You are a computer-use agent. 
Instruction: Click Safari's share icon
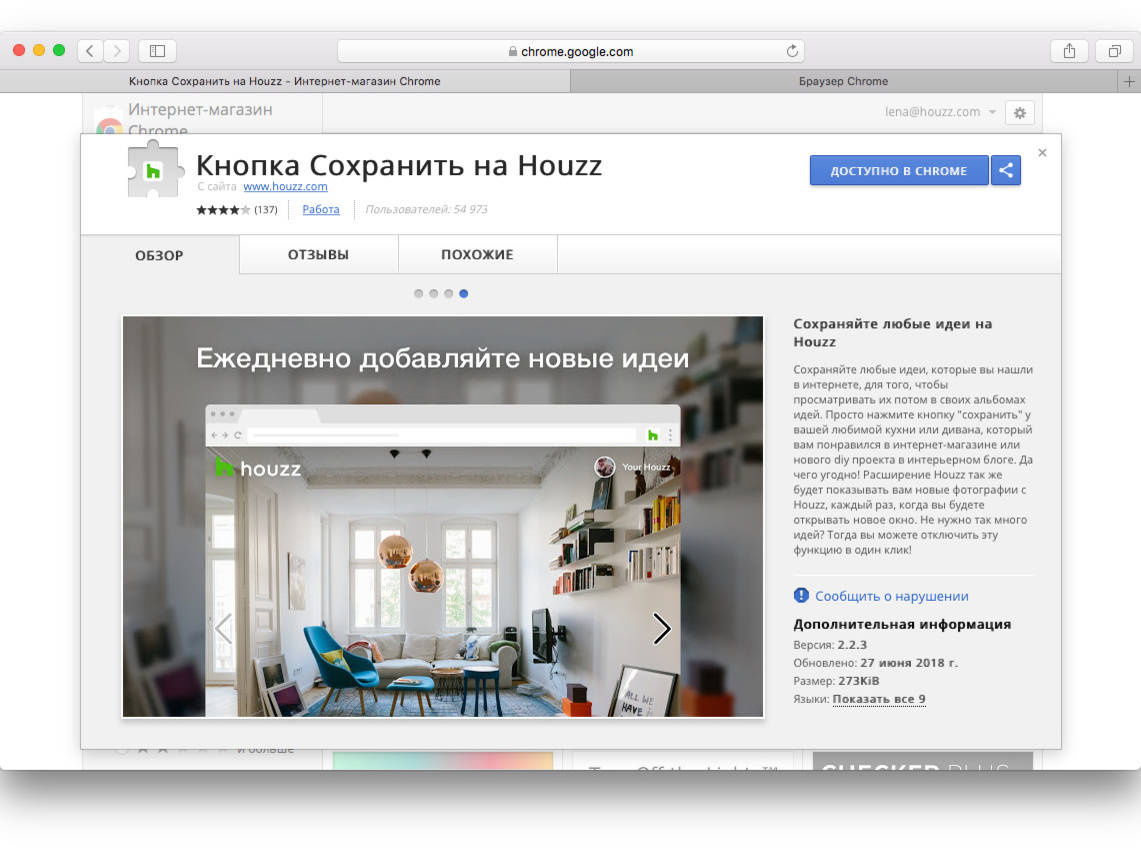pyautogui.click(x=1068, y=50)
